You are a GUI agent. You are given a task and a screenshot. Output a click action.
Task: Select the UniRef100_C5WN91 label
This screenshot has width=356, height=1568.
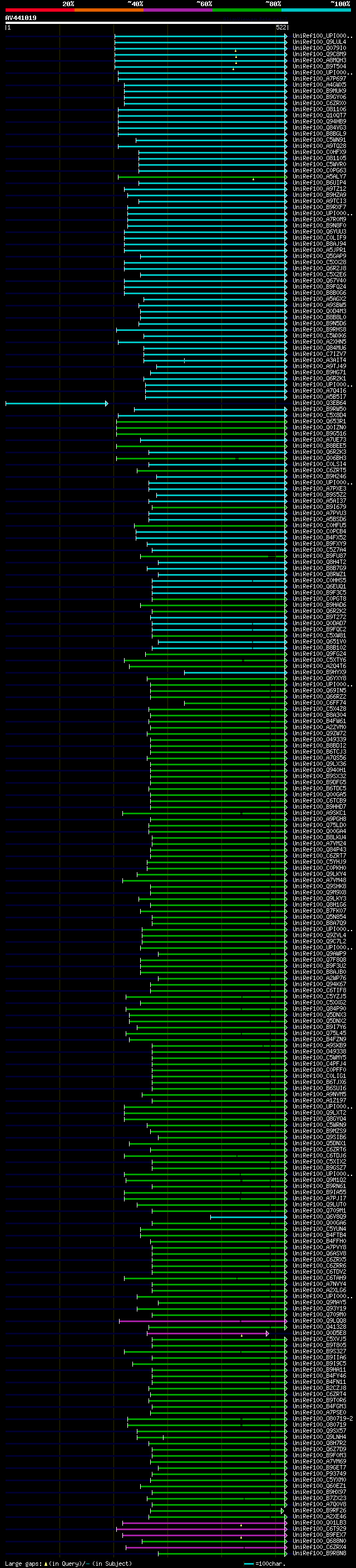[x=319, y=140]
